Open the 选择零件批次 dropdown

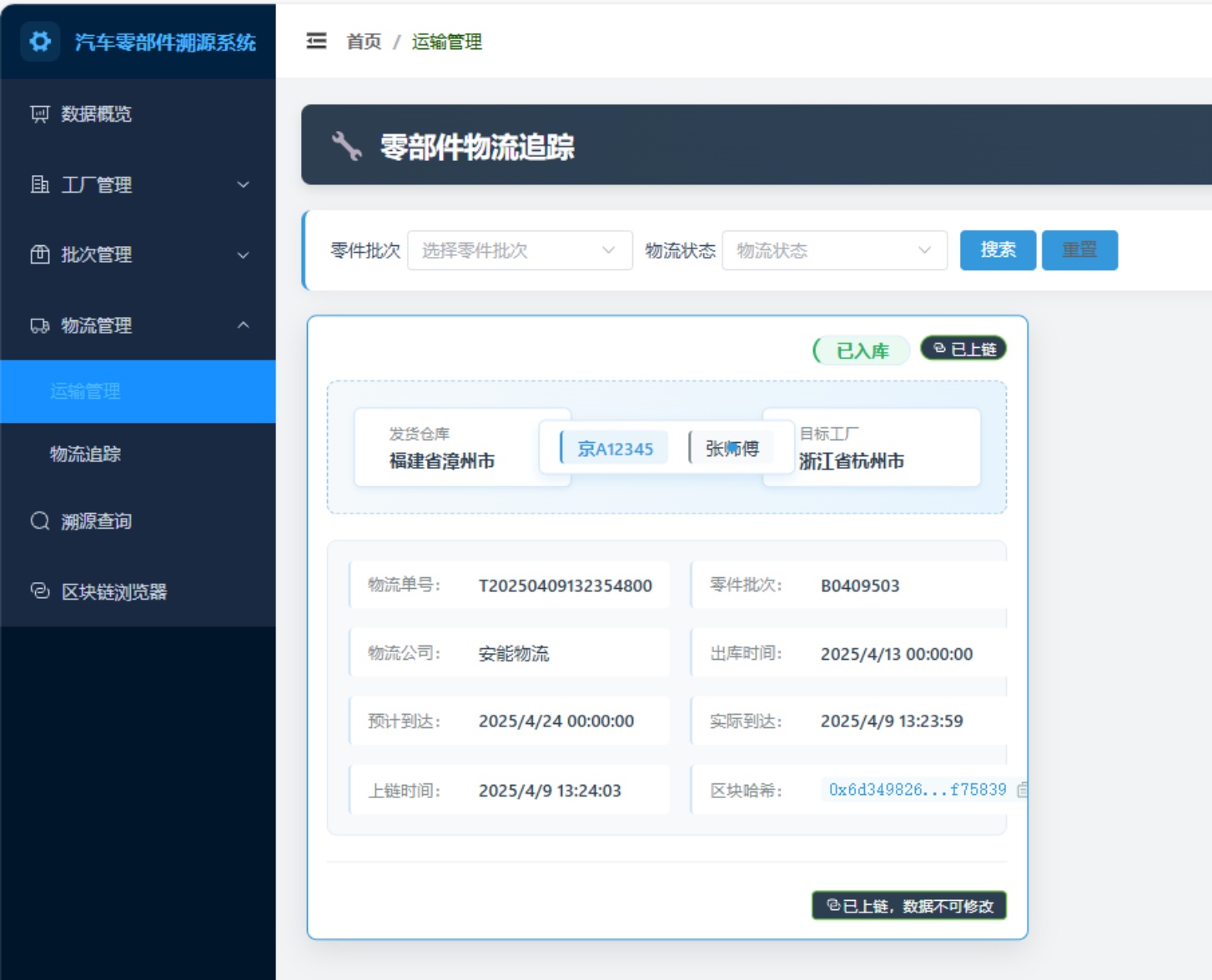click(x=519, y=250)
